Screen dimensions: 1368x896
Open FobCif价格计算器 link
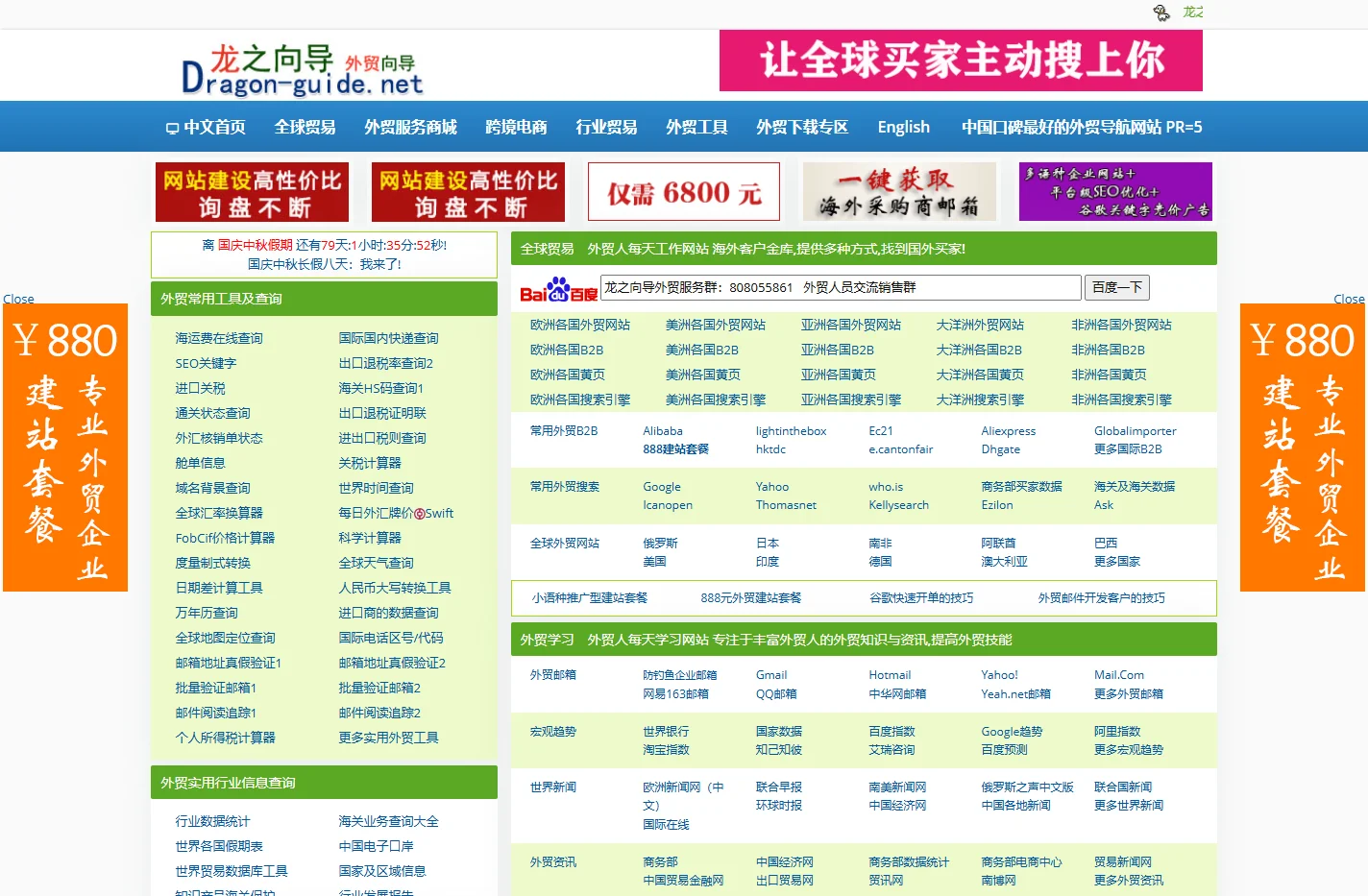(x=225, y=538)
